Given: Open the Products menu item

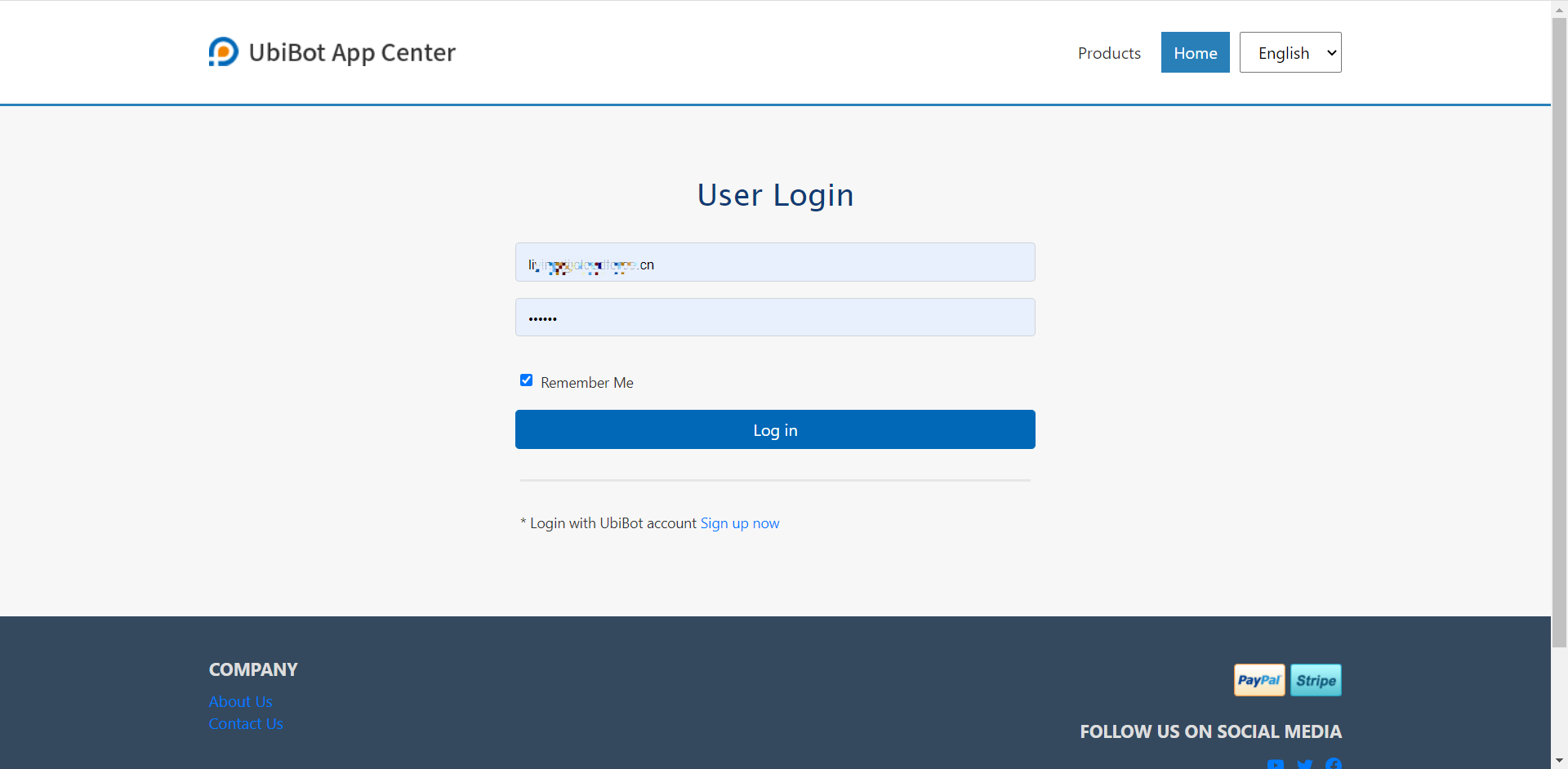Looking at the screenshot, I should 1109,53.
